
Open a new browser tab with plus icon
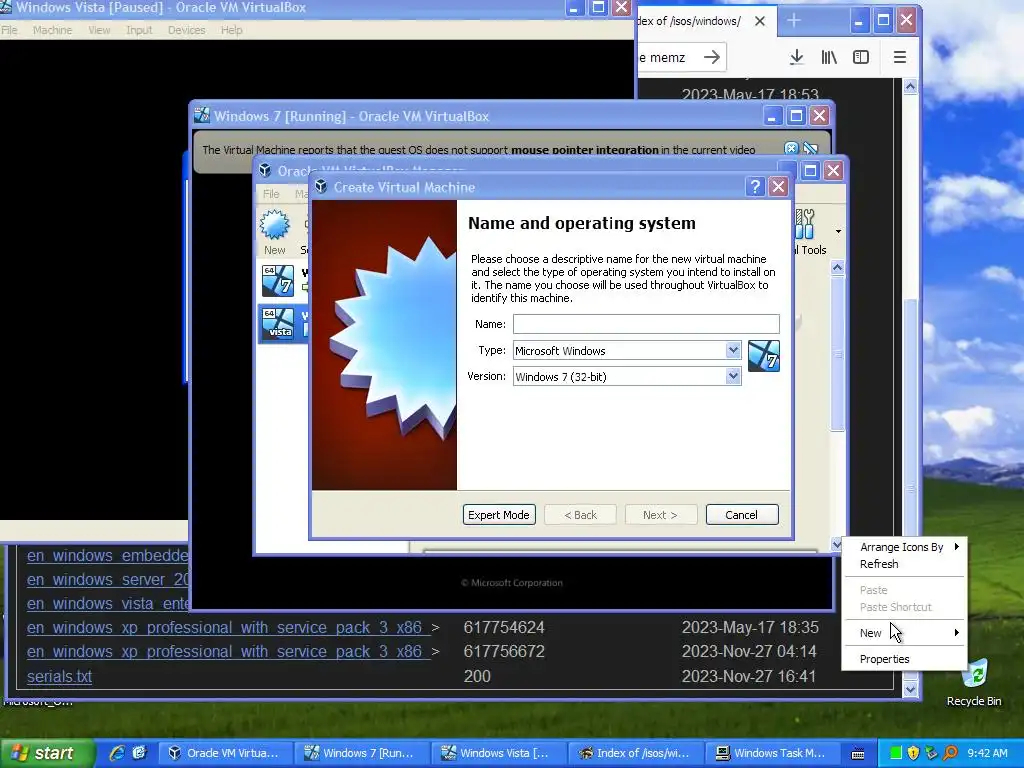click(x=793, y=21)
